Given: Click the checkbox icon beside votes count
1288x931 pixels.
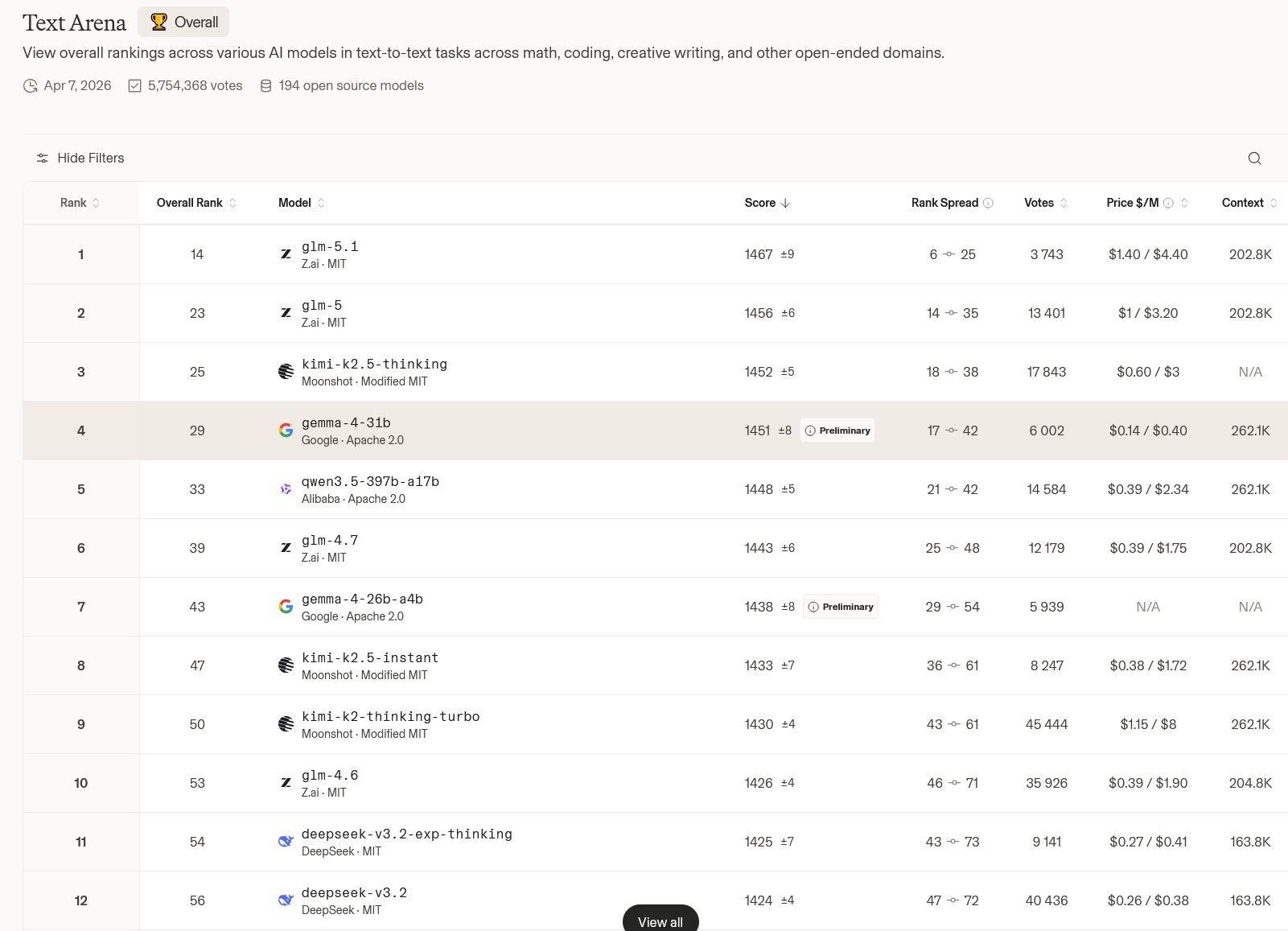Looking at the screenshot, I should click(135, 86).
